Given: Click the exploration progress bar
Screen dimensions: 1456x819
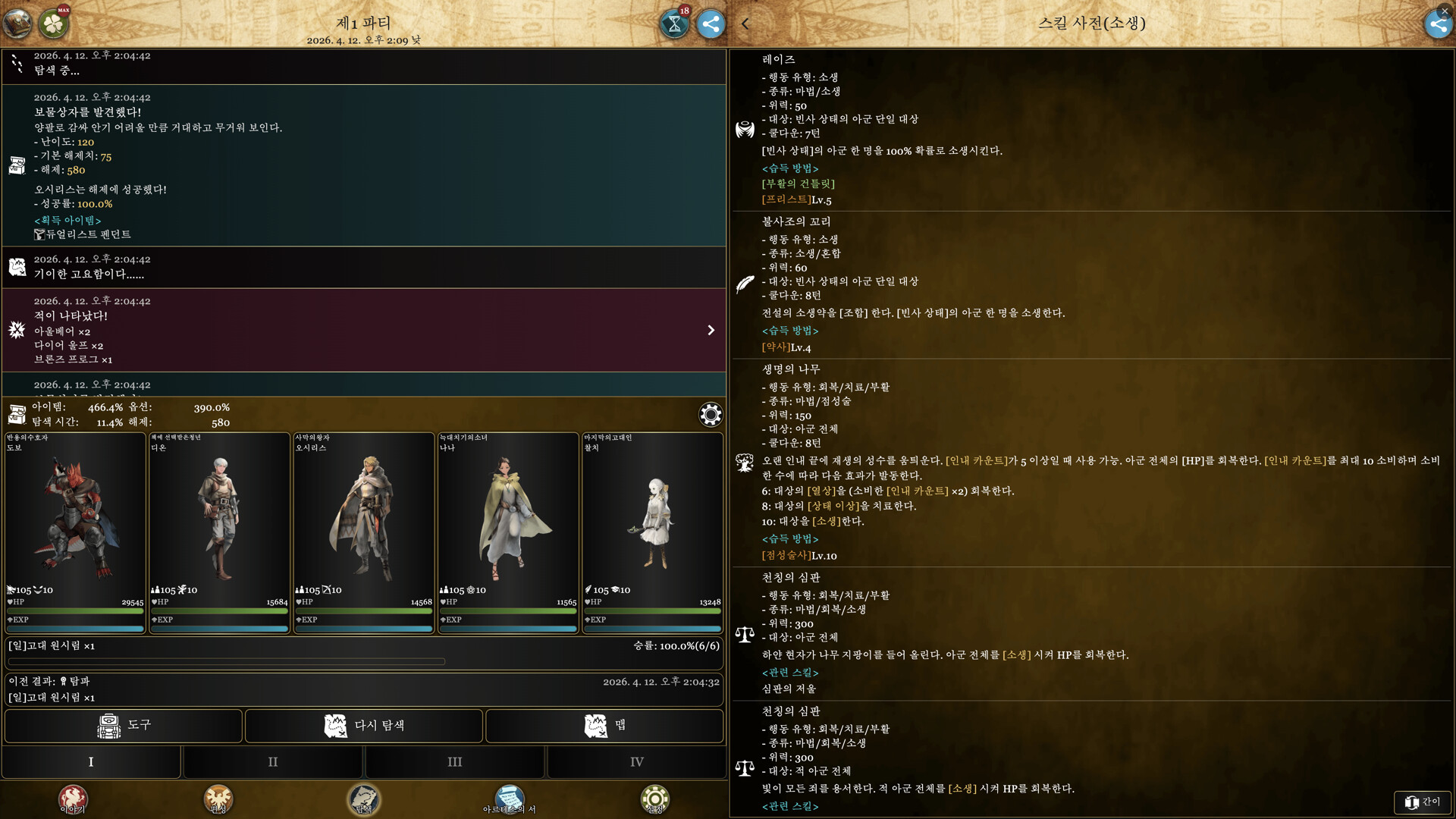Looking at the screenshot, I should point(226,662).
